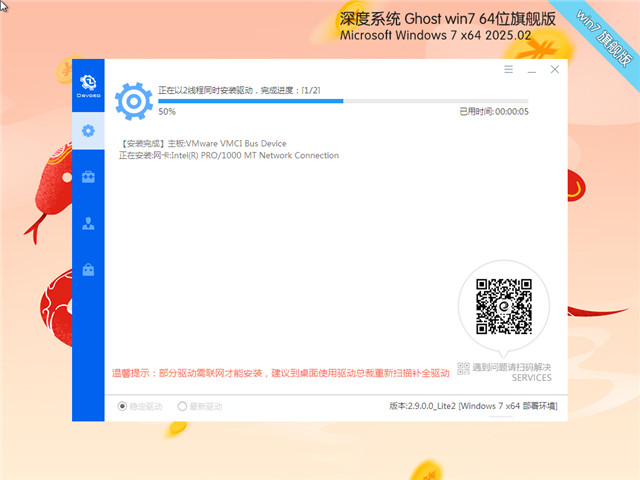Select the 最新驱动 radio button
Screen dimensions: 640x480
[x=182, y=406]
